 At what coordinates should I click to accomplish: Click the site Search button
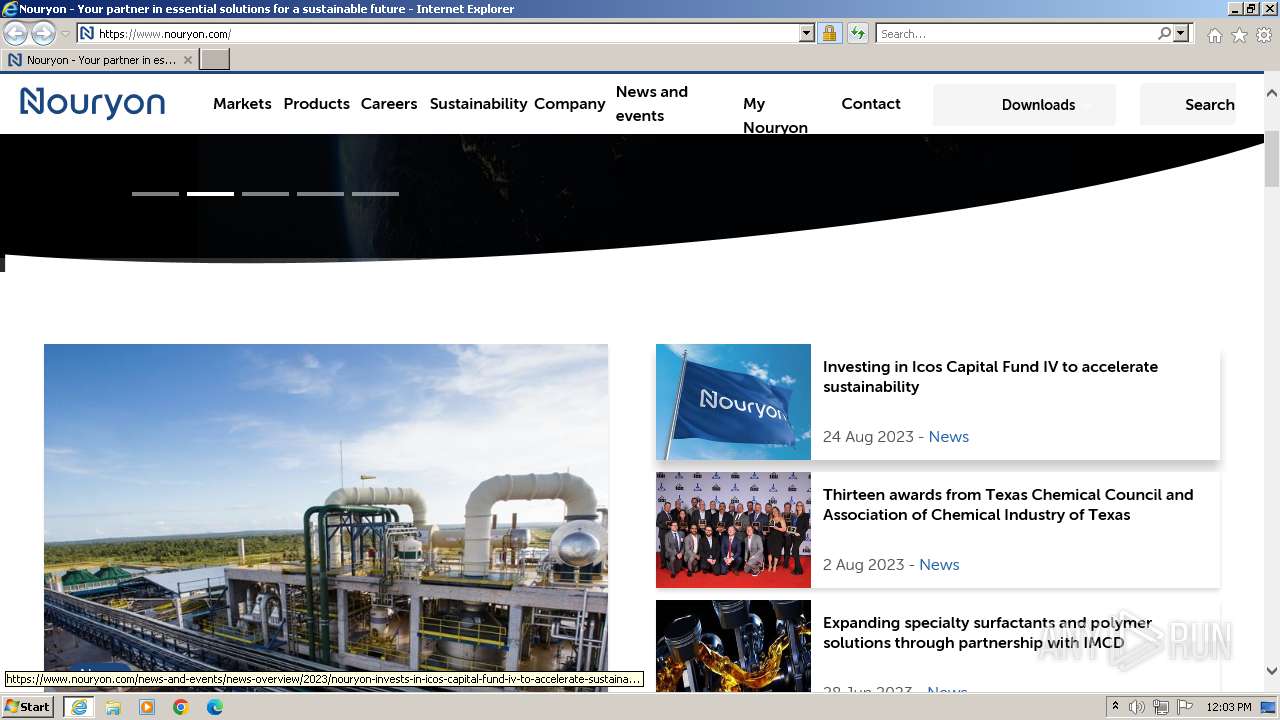(x=1188, y=105)
